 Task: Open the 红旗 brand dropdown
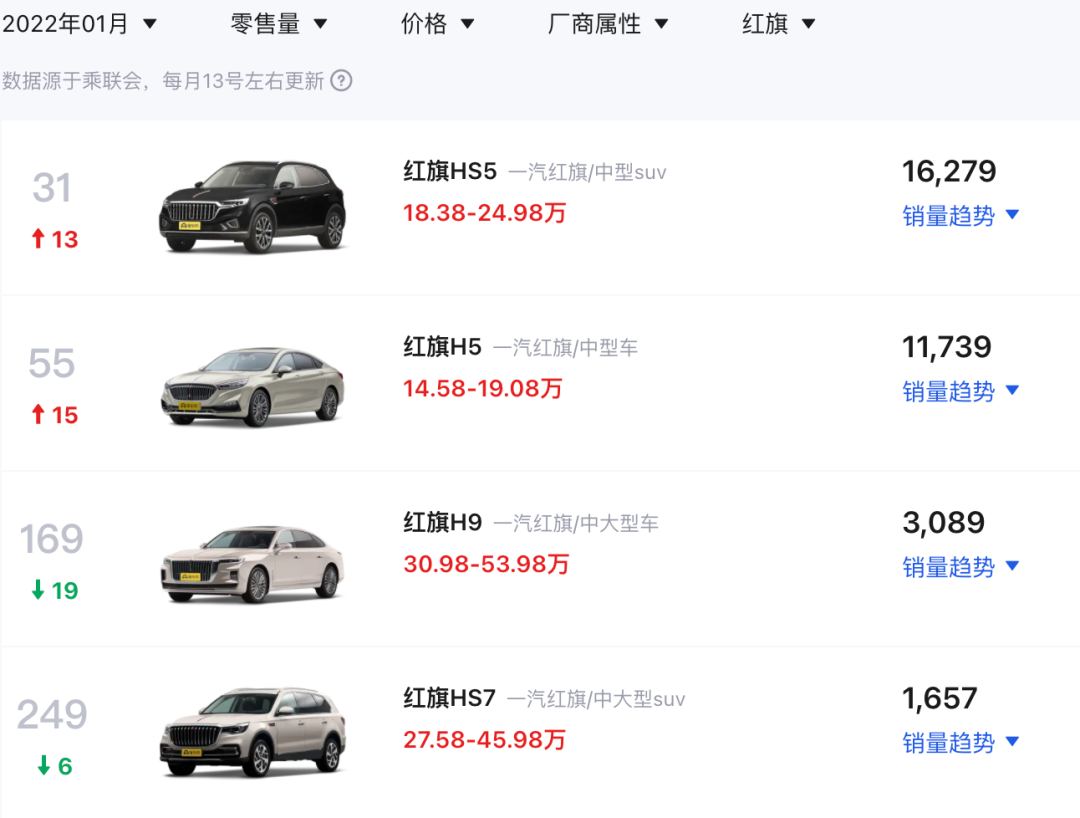click(x=779, y=24)
